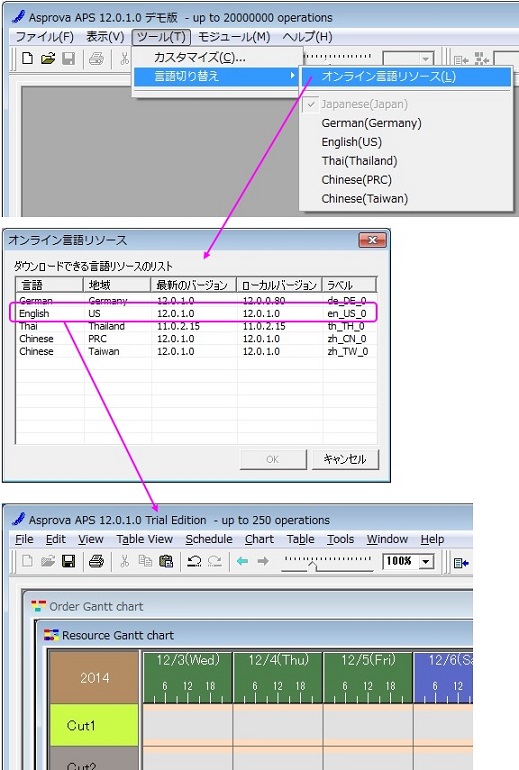519x770 pixels.
Task: Click the Cut1 resource row header
Action: pos(94,725)
